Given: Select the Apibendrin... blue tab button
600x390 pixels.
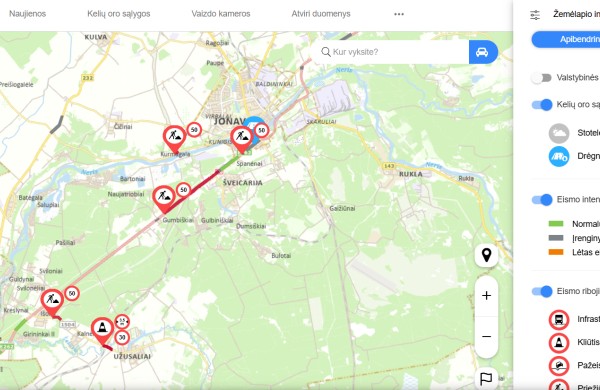Looking at the screenshot, I should [566, 39].
